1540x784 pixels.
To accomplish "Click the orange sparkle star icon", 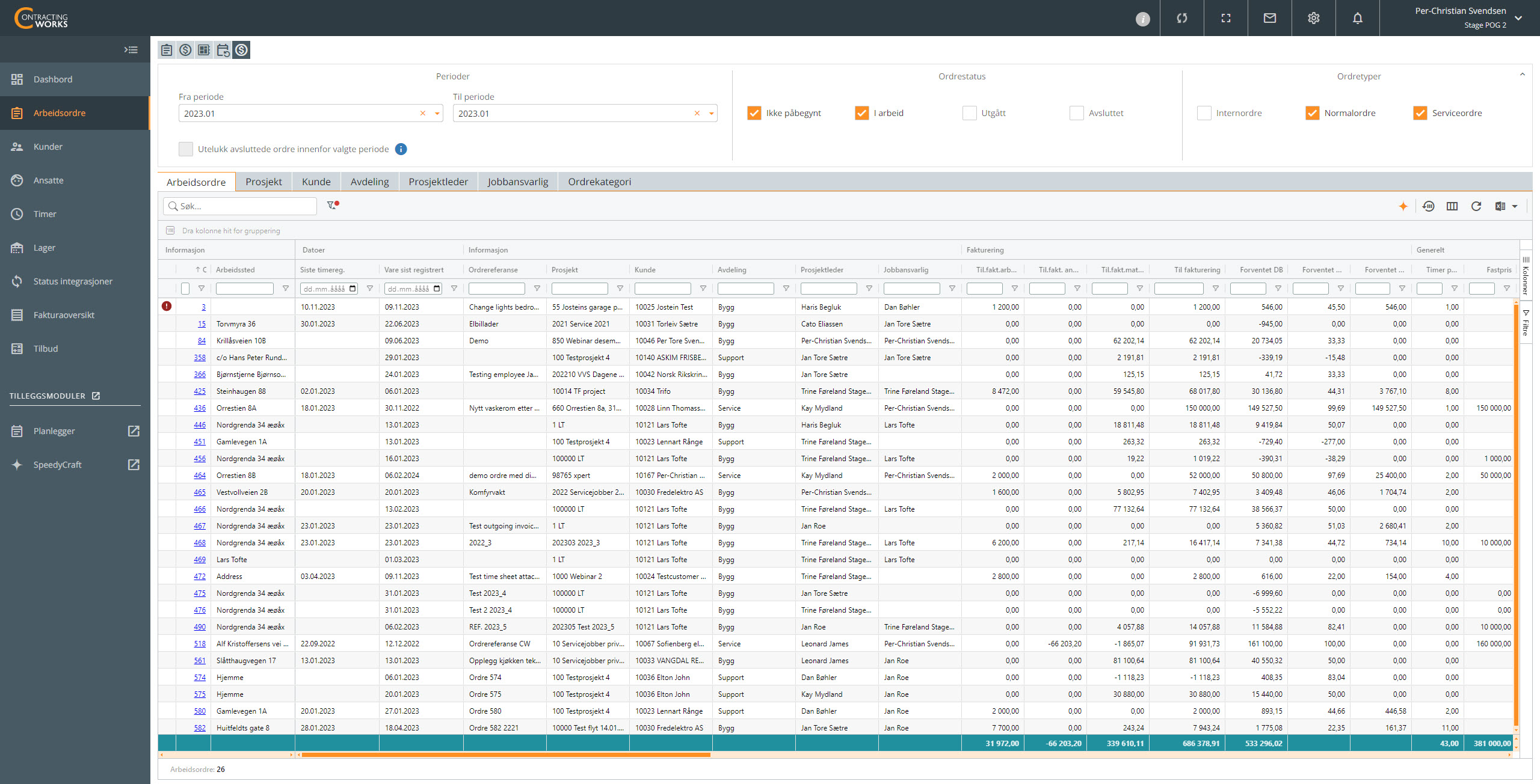I will (x=1403, y=206).
